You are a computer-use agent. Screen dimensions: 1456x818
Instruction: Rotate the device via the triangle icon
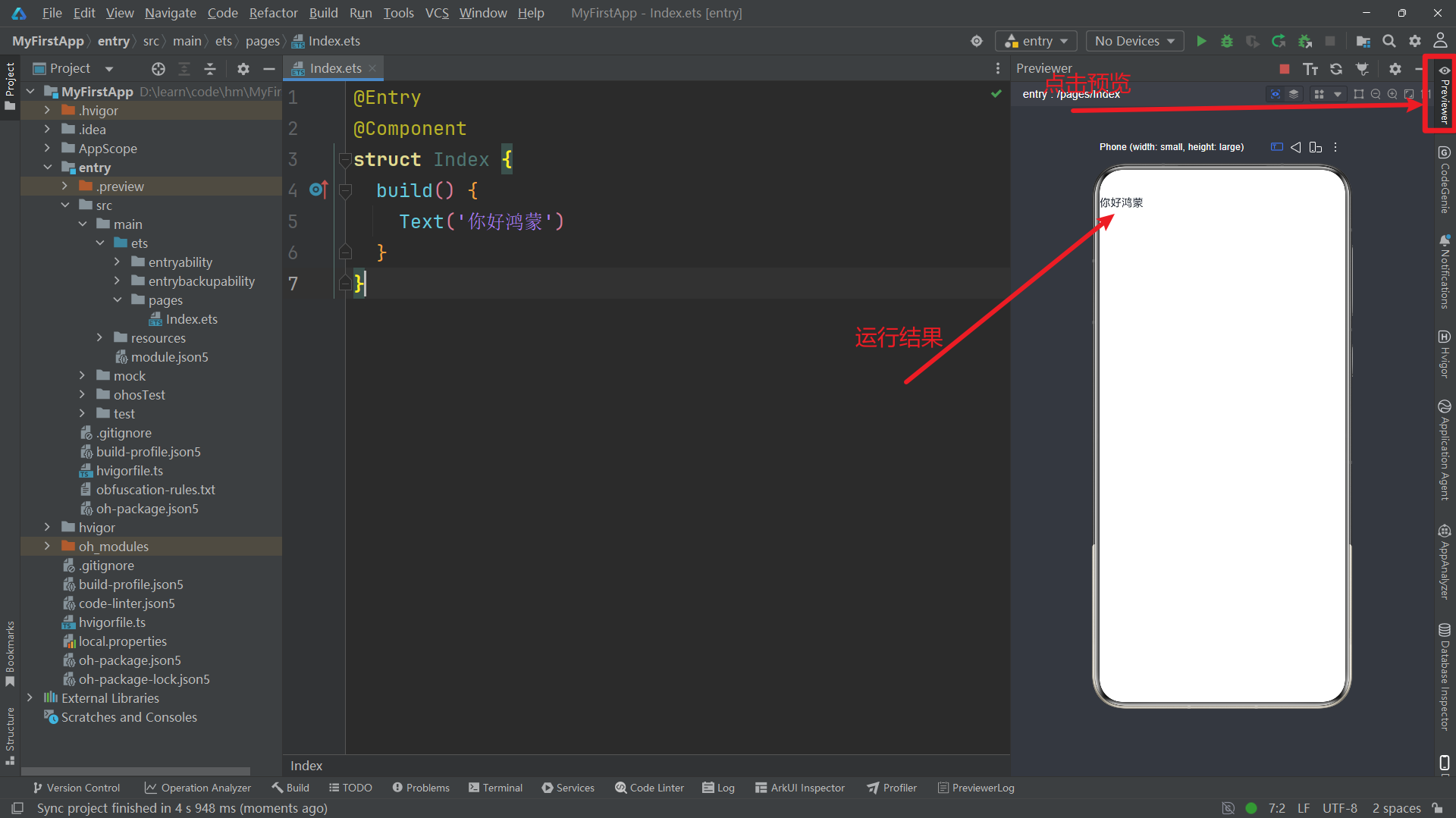tap(1296, 147)
